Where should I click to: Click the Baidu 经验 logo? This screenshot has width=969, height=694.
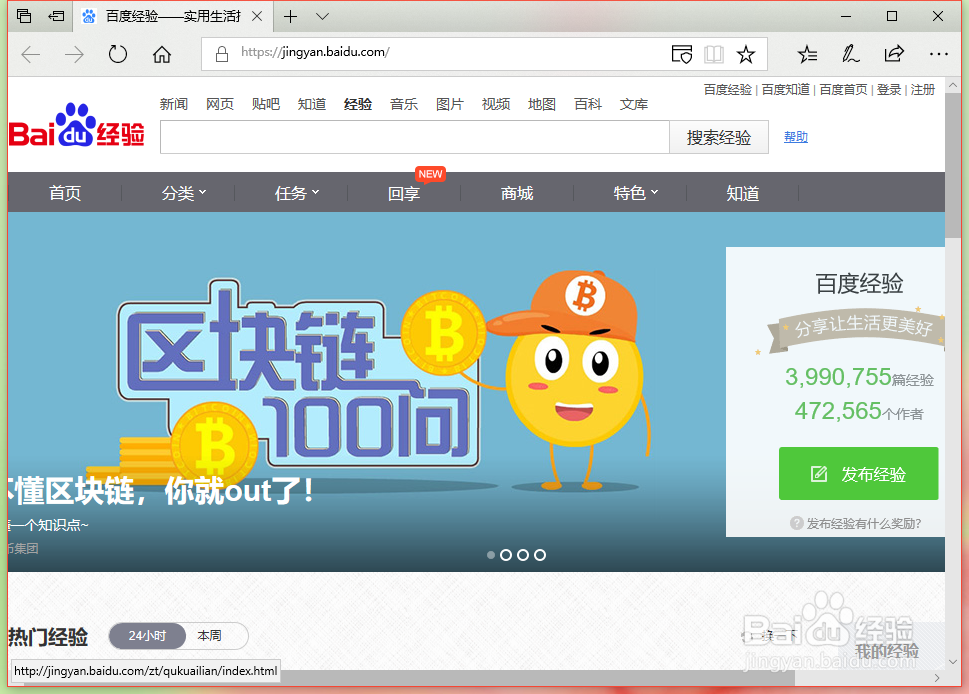coord(76,125)
